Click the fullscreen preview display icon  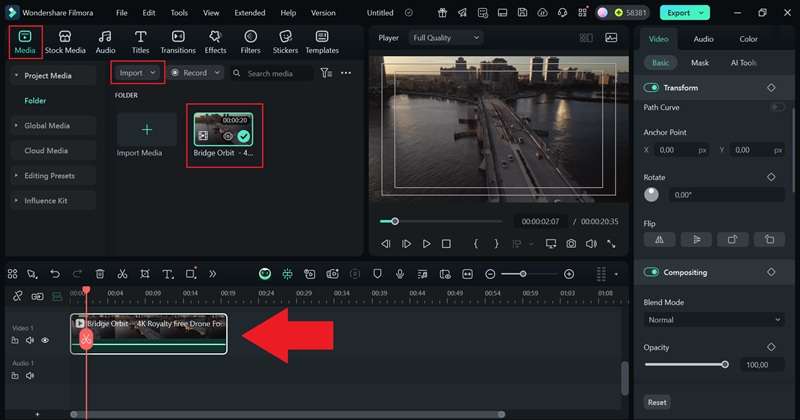point(551,244)
